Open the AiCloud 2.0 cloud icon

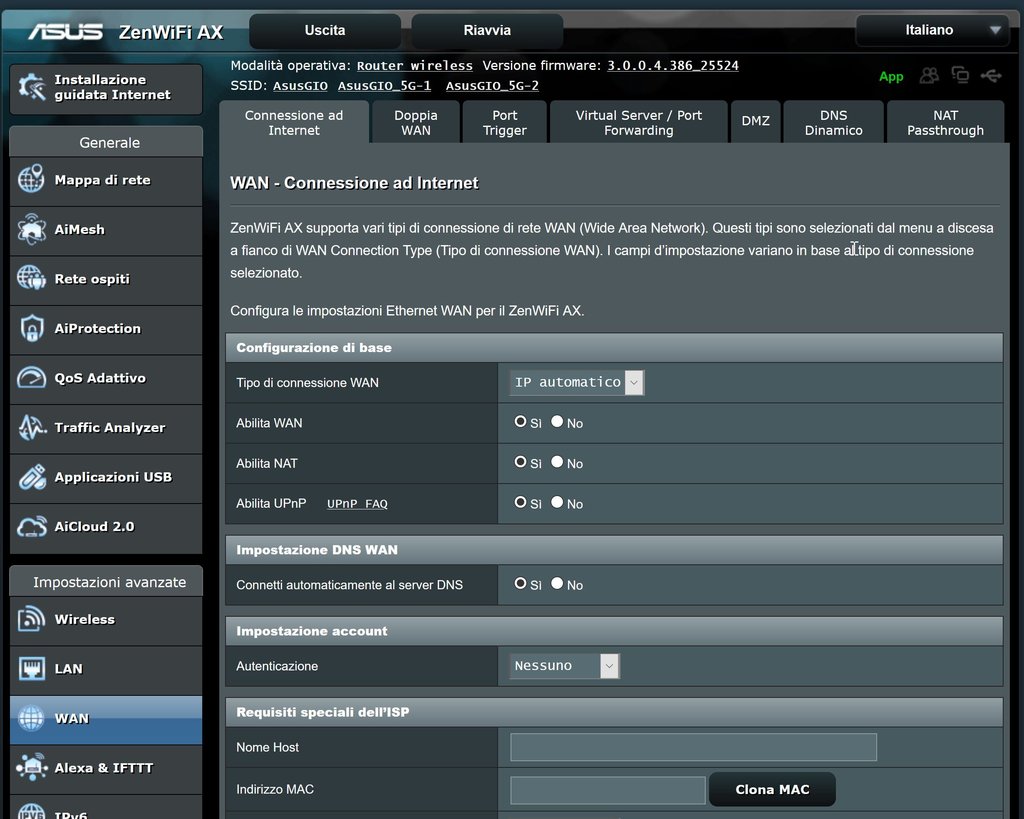pyautogui.click(x=32, y=527)
